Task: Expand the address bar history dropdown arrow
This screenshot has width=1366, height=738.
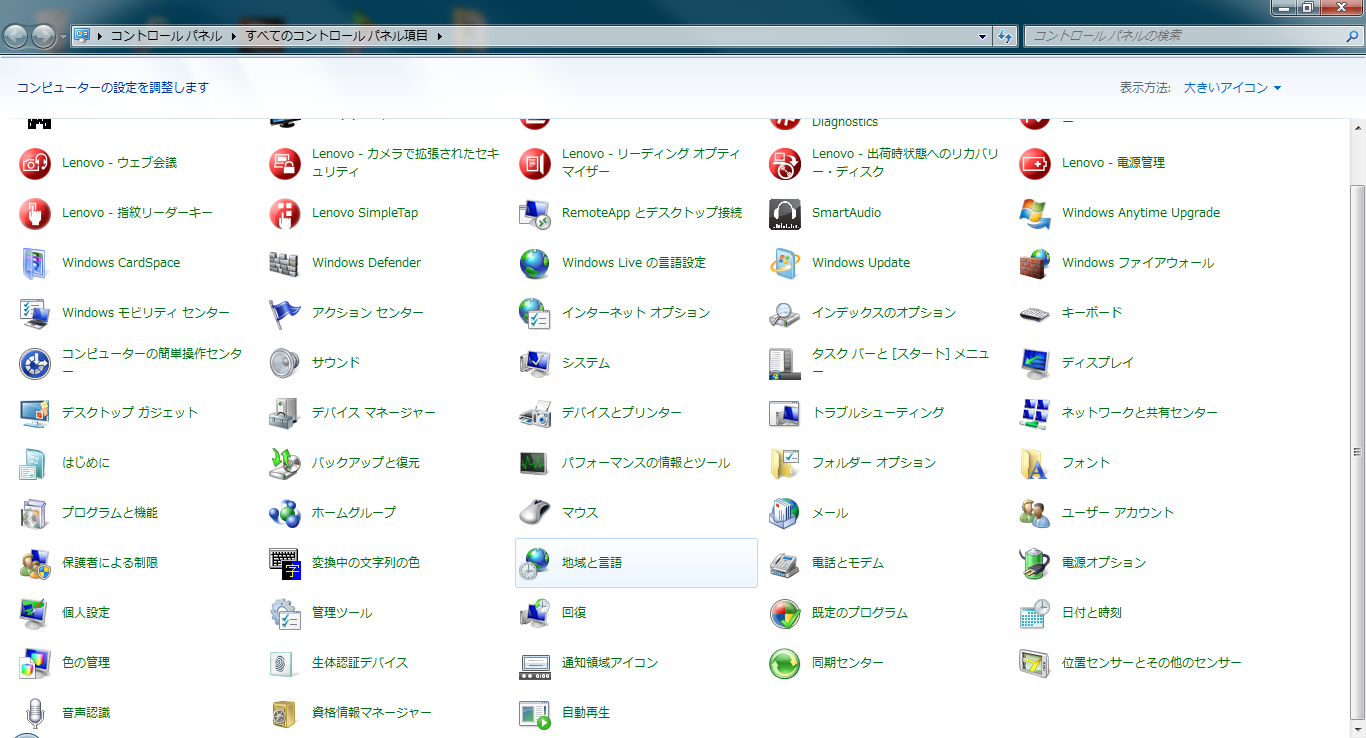Action: point(982,36)
